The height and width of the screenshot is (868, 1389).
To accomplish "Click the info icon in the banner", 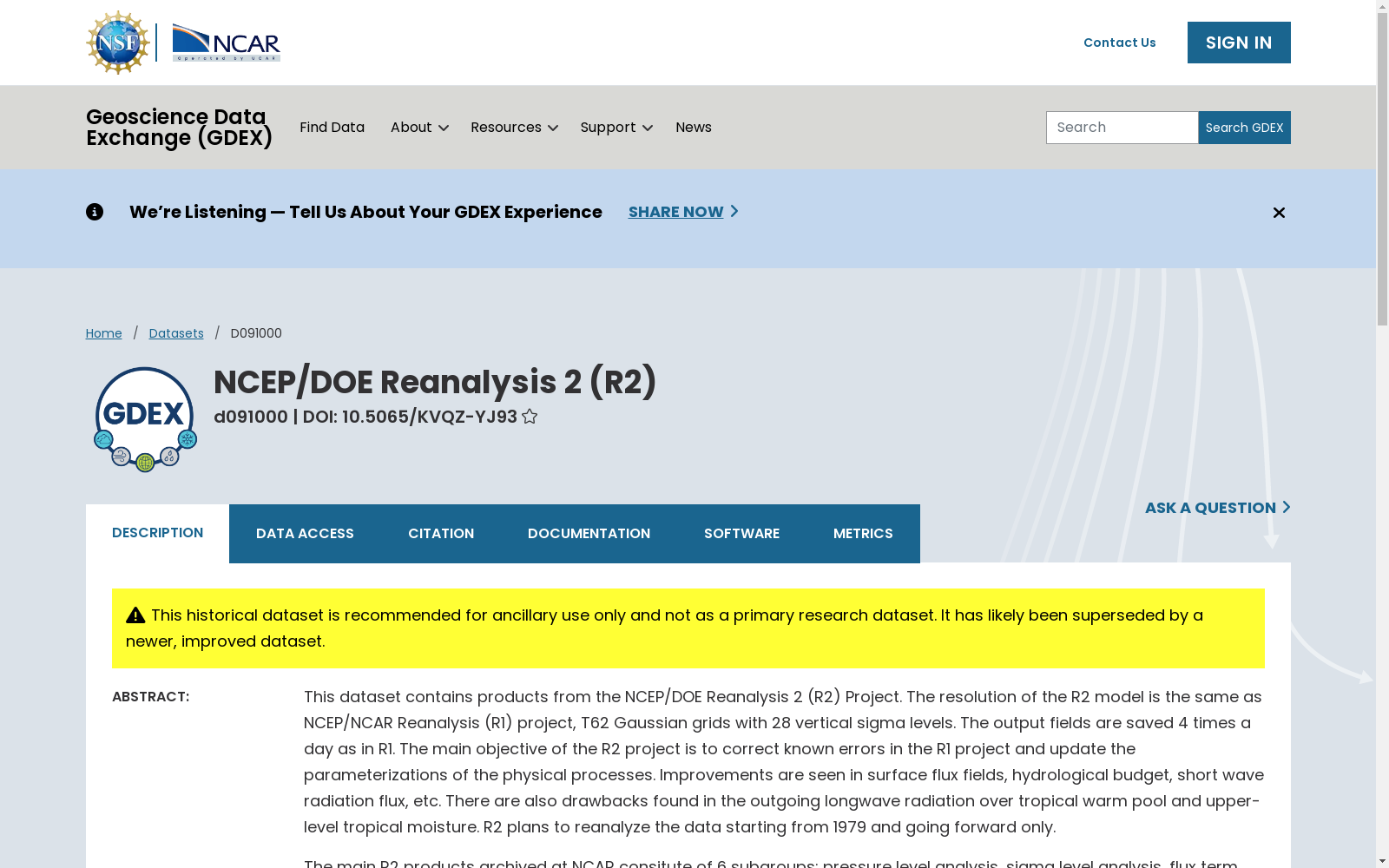I will point(95,212).
